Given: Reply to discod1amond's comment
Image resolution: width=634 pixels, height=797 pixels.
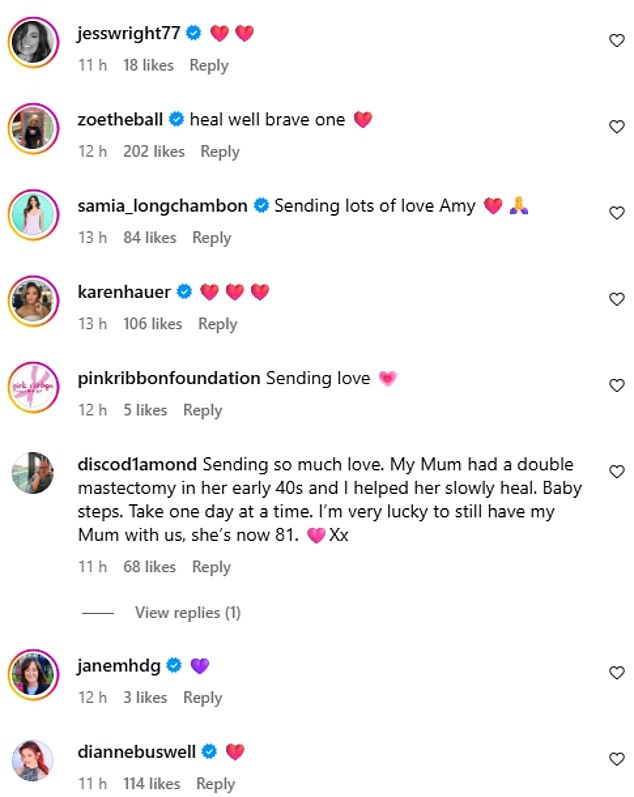Looking at the screenshot, I should click(211, 567).
